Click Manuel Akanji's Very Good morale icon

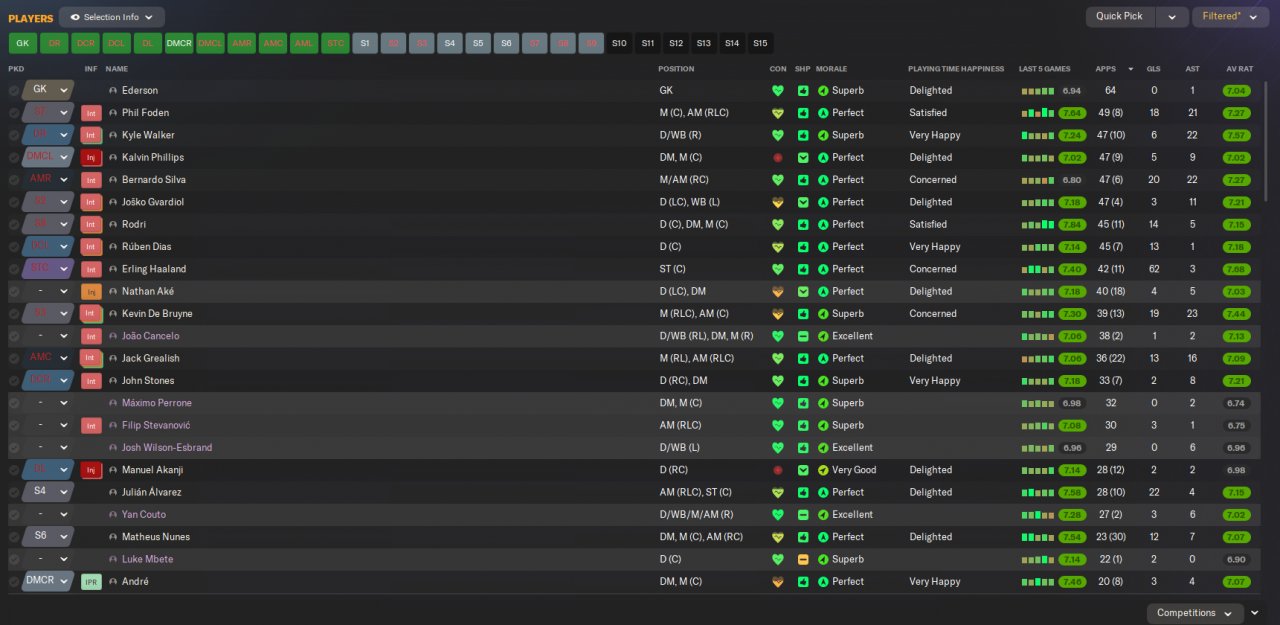tap(823, 470)
